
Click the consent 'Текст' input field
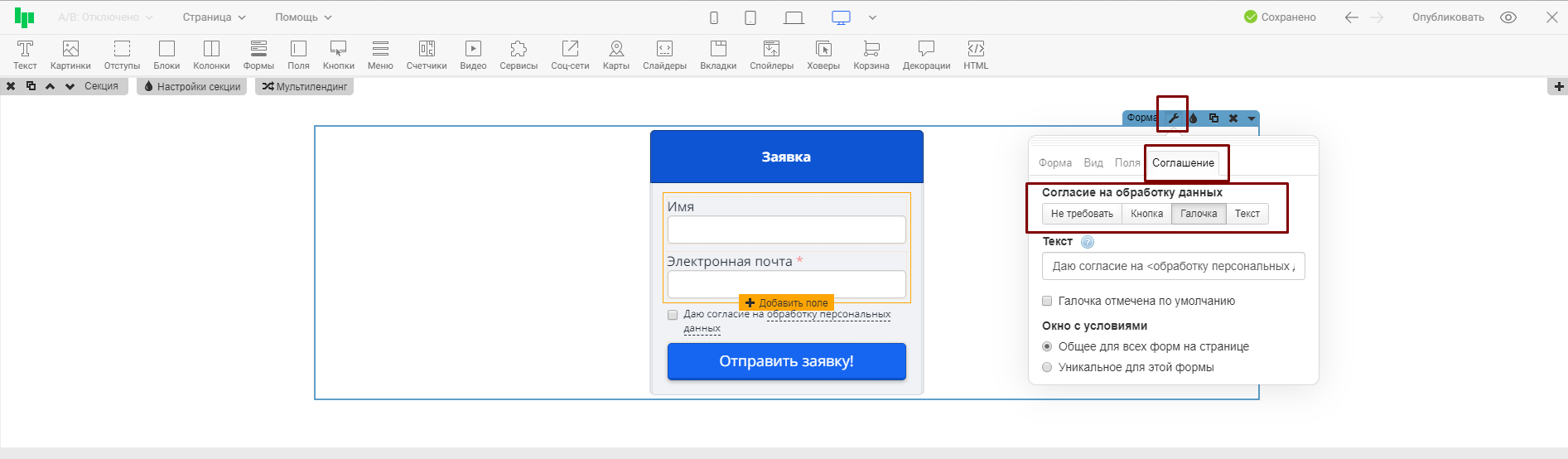1173,266
